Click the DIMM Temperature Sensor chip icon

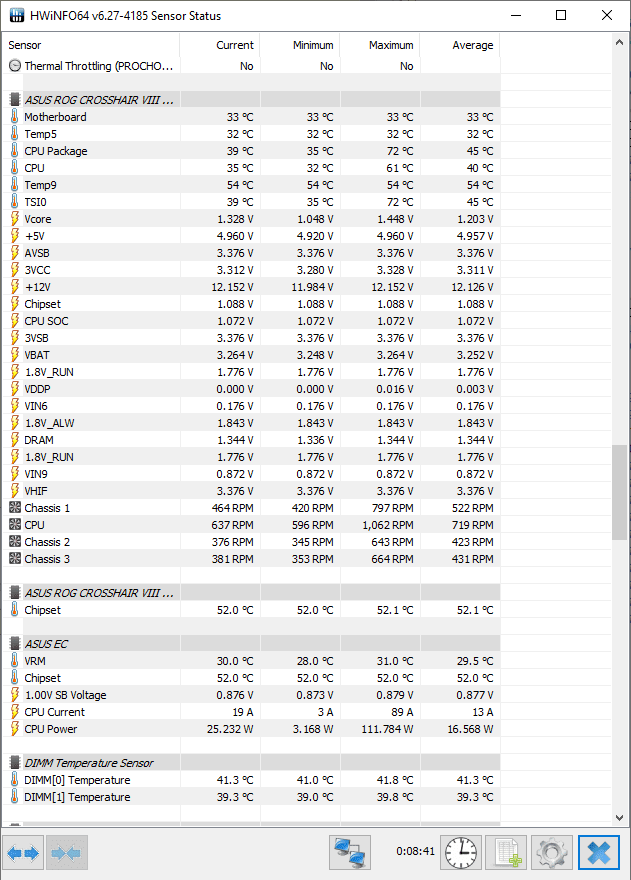click(15, 763)
